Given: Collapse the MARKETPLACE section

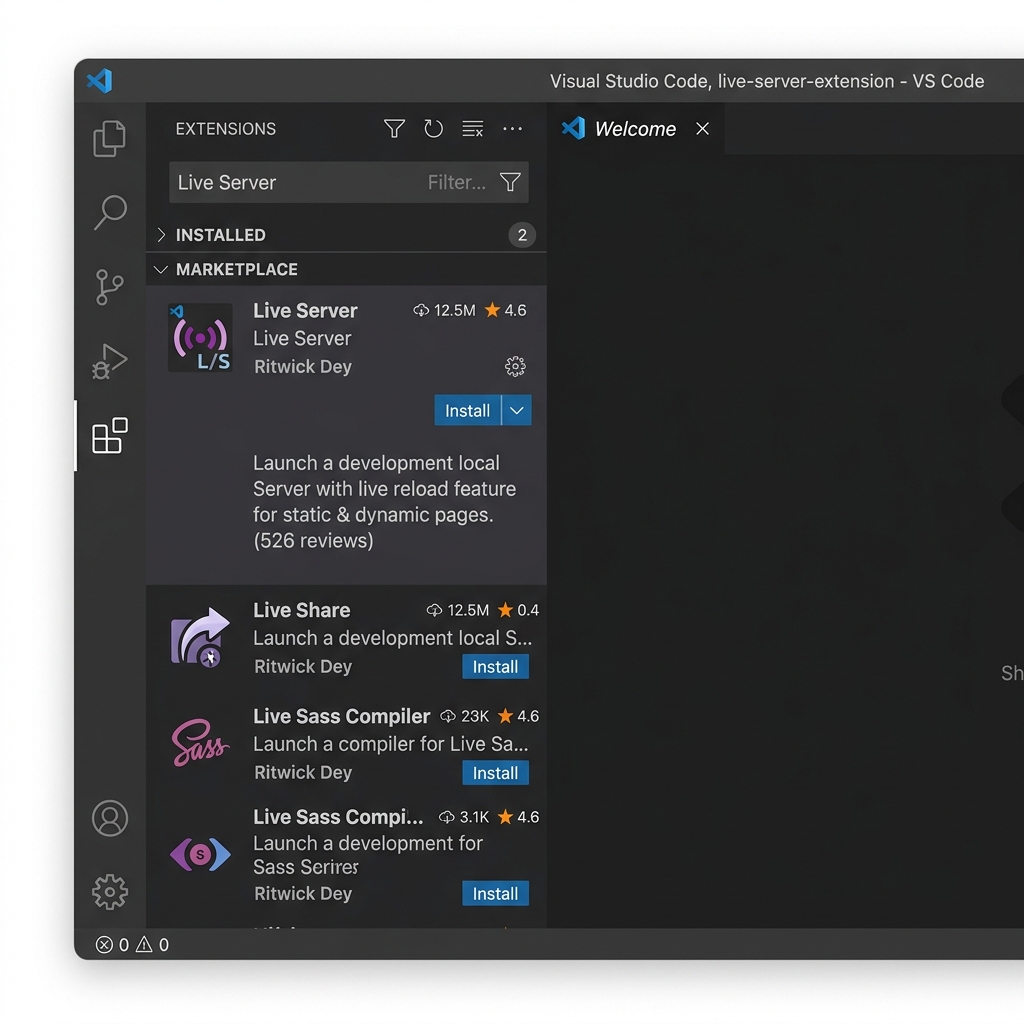Looking at the screenshot, I should [346, 269].
